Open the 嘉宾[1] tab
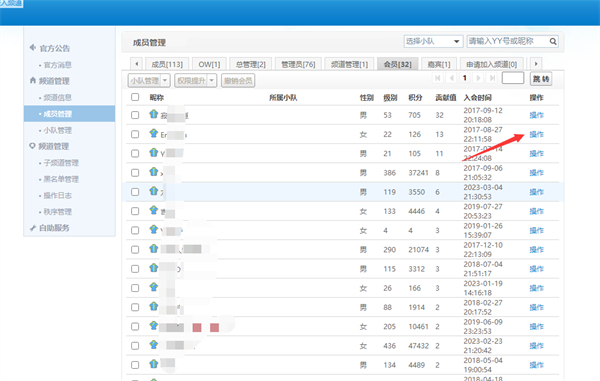600x381 pixels. click(x=439, y=64)
